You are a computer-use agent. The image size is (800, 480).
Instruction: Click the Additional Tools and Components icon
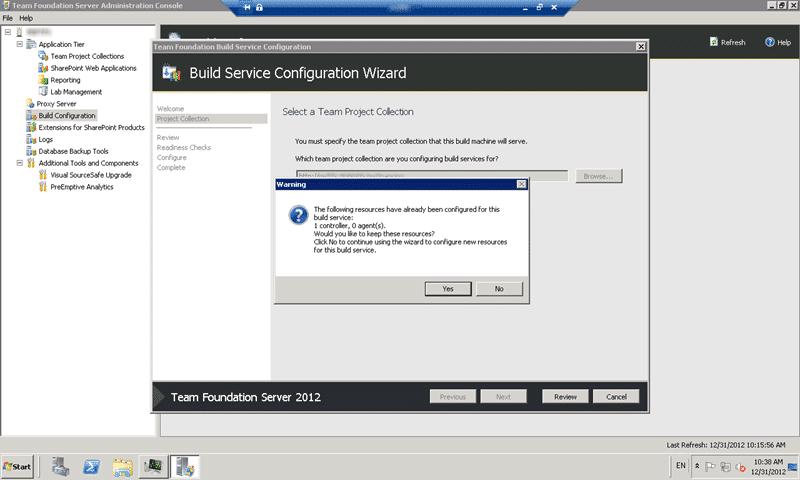pyautogui.click(x=31, y=163)
